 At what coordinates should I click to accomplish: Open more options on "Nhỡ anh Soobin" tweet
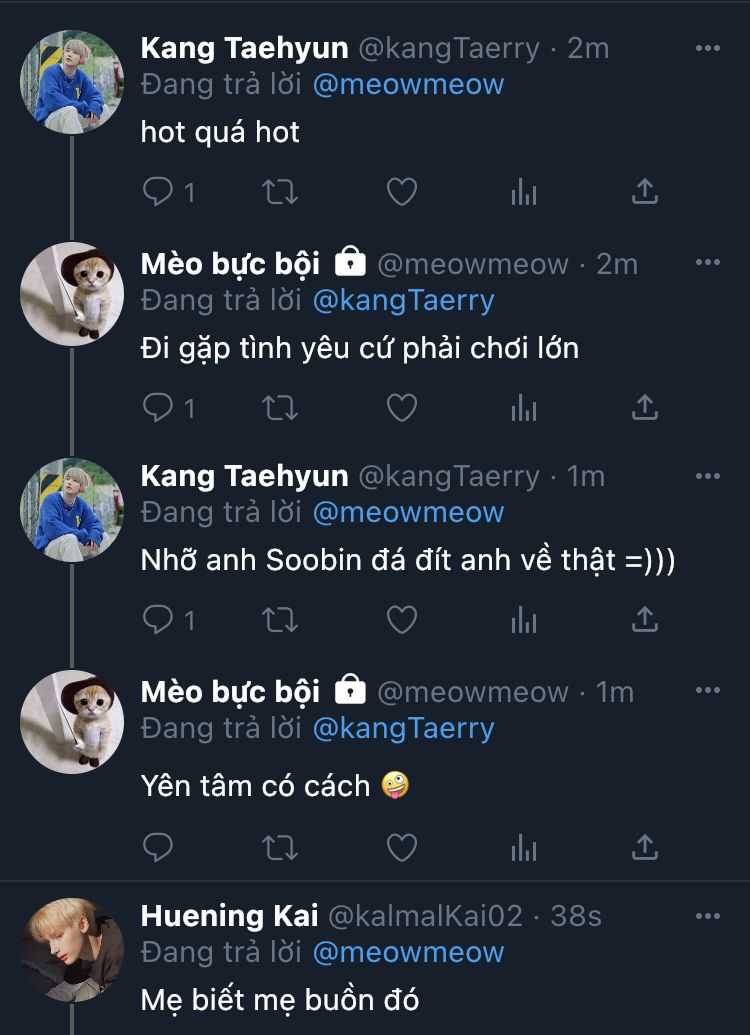pyautogui.click(x=707, y=476)
